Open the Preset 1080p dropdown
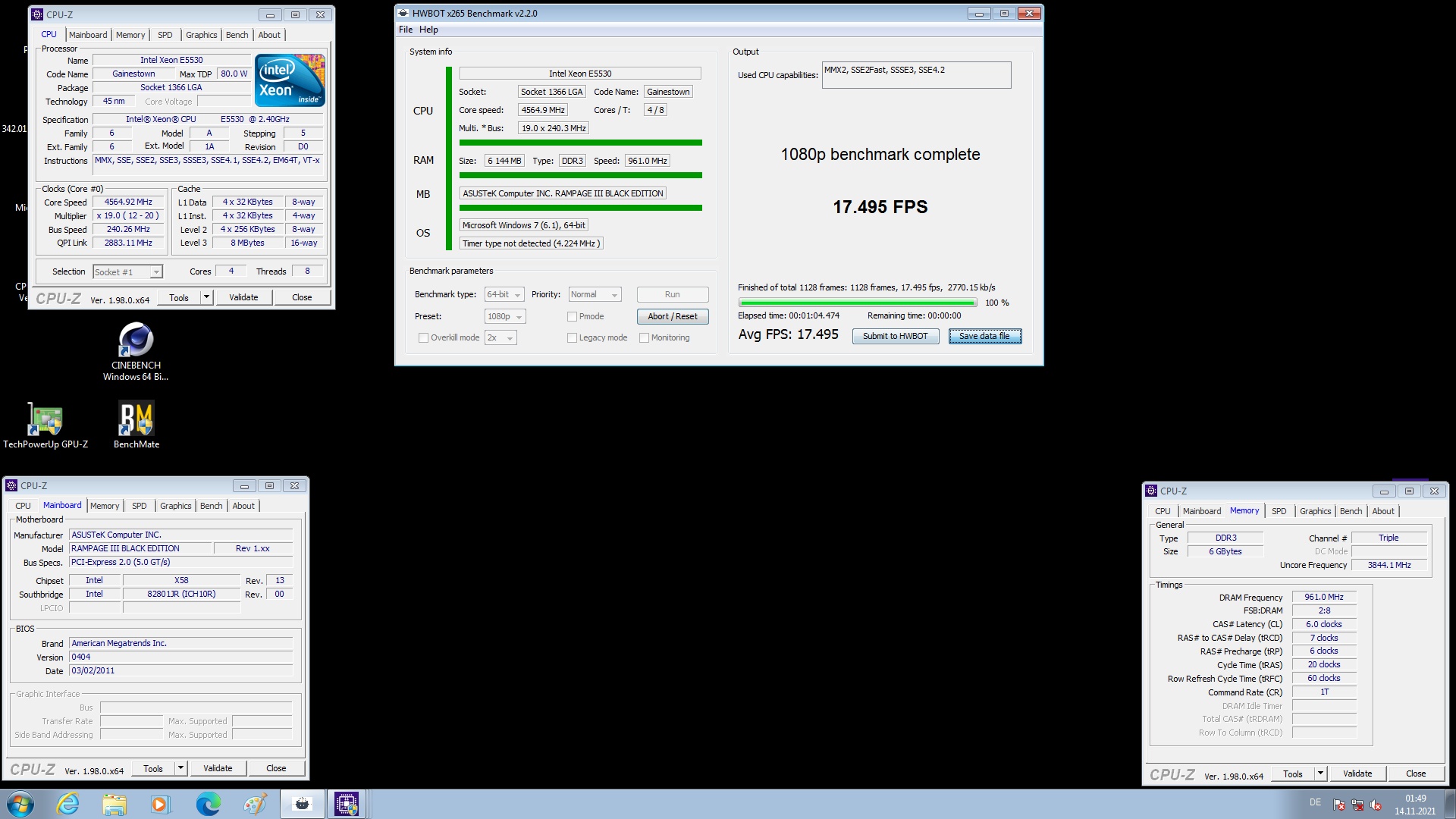1456x819 pixels. click(x=505, y=317)
